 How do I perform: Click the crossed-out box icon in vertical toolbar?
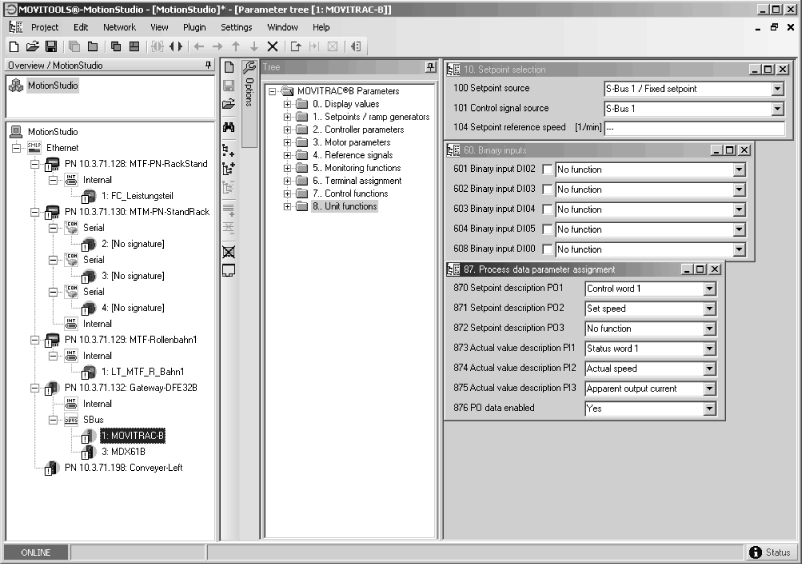pyautogui.click(x=229, y=252)
